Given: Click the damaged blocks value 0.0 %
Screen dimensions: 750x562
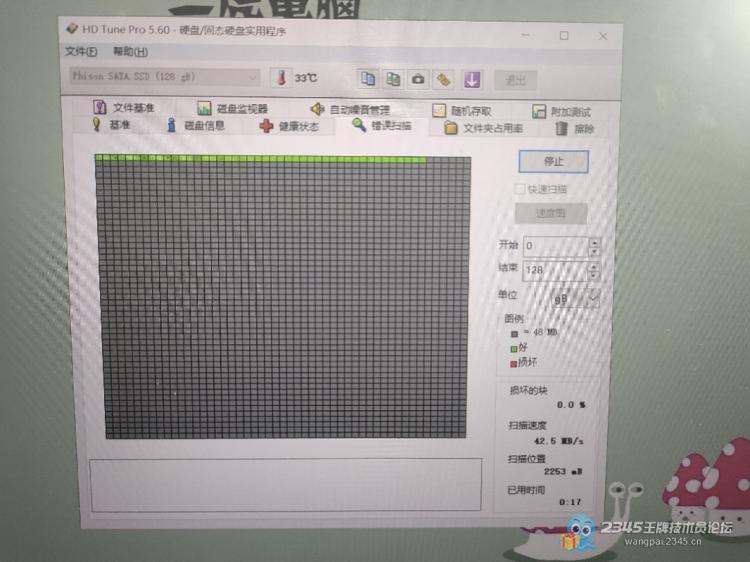Looking at the screenshot, I should (x=571, y=405).
